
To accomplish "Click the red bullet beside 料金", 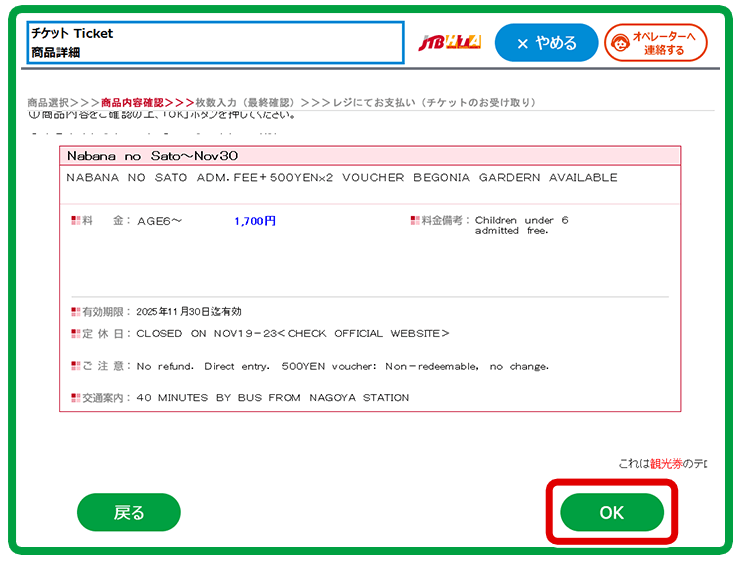I will coord(75,221).
